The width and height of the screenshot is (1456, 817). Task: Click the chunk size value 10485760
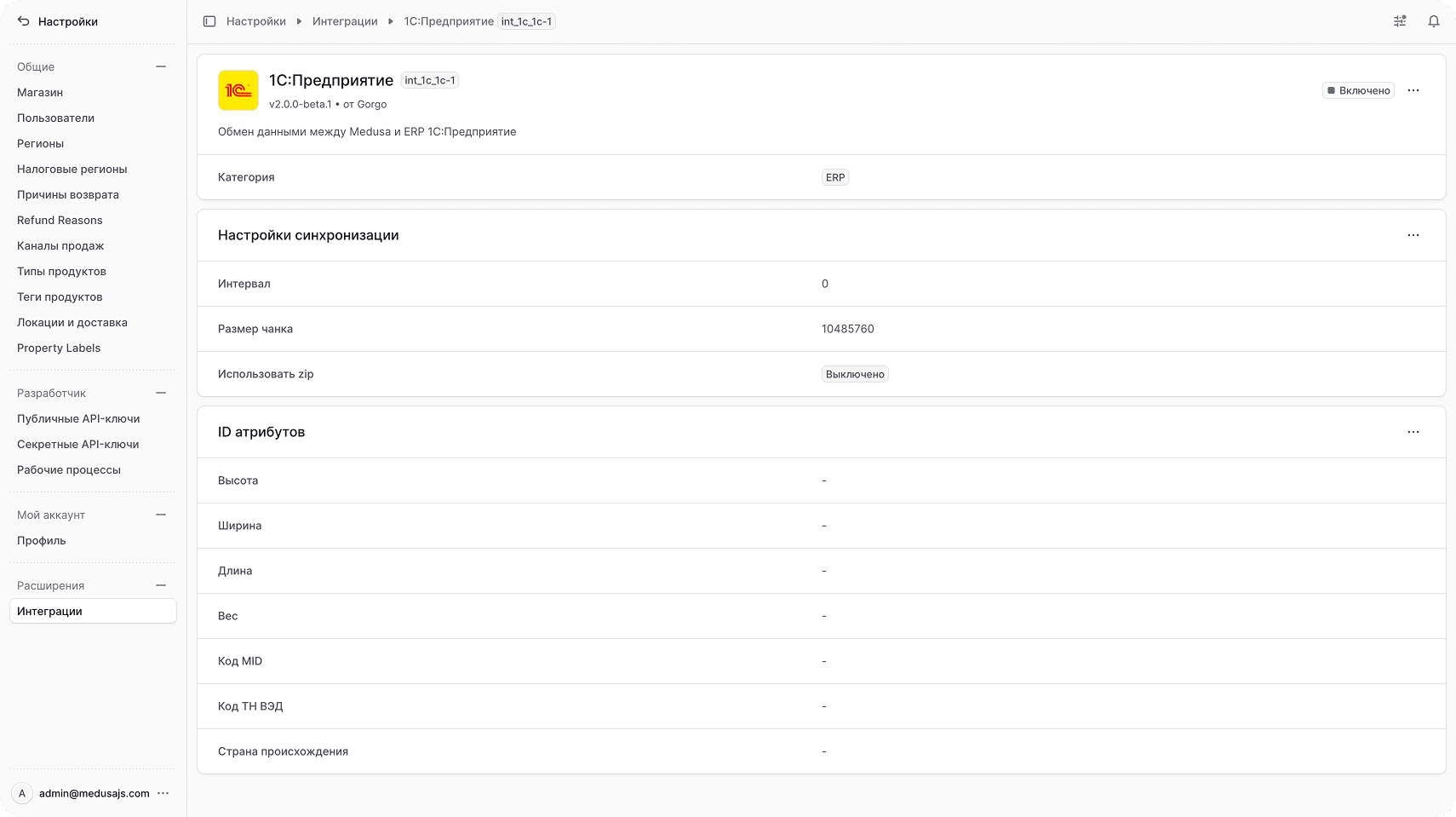(x=848, y=329)
